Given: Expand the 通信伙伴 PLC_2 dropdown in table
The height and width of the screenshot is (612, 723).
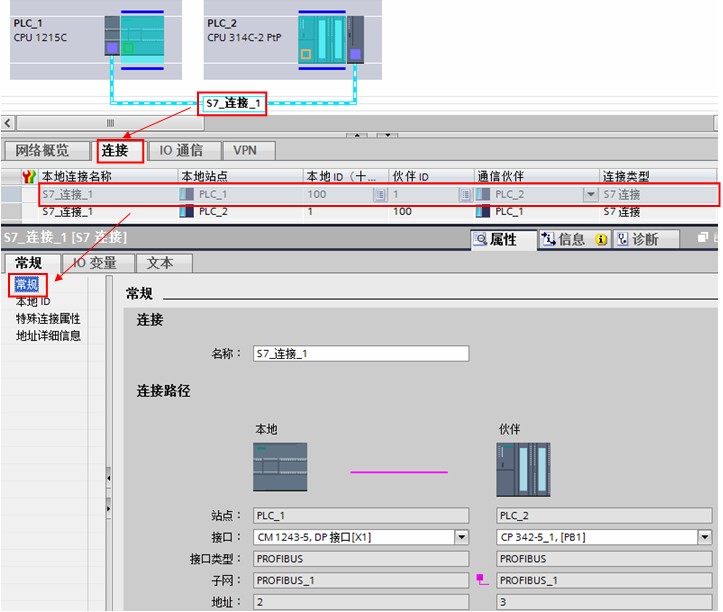Looking at the screenshot, I should (590, 194).
